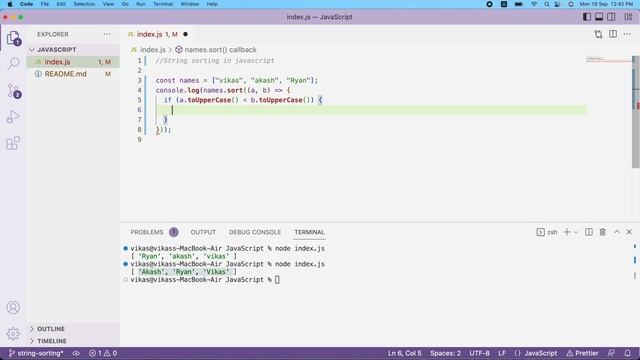Switch to the OUTPUT panel tab
The width and height of the screenshot is (640, 360).
click(x=203, y=232)
